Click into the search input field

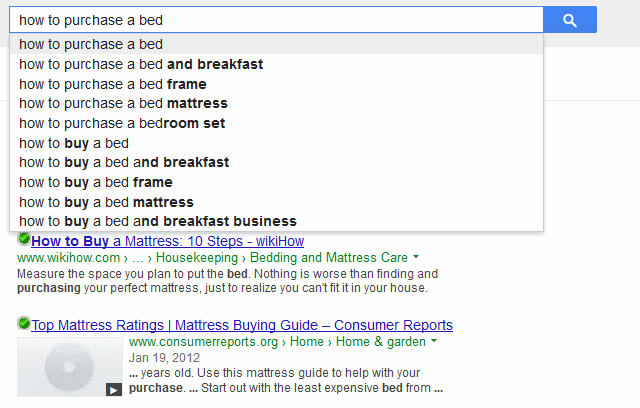point(276,20)
